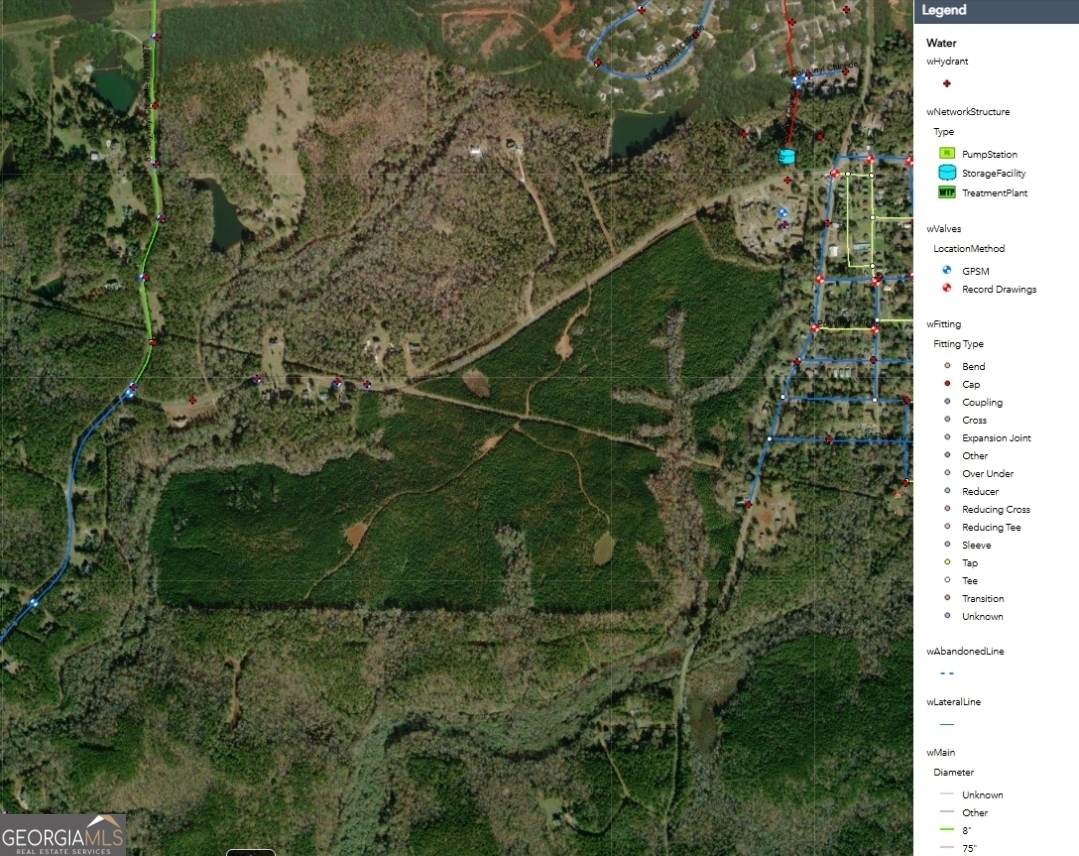The image size is (1079, 856).
Task: Click the PumpStation legend icon
Action: tap(946, 155)
